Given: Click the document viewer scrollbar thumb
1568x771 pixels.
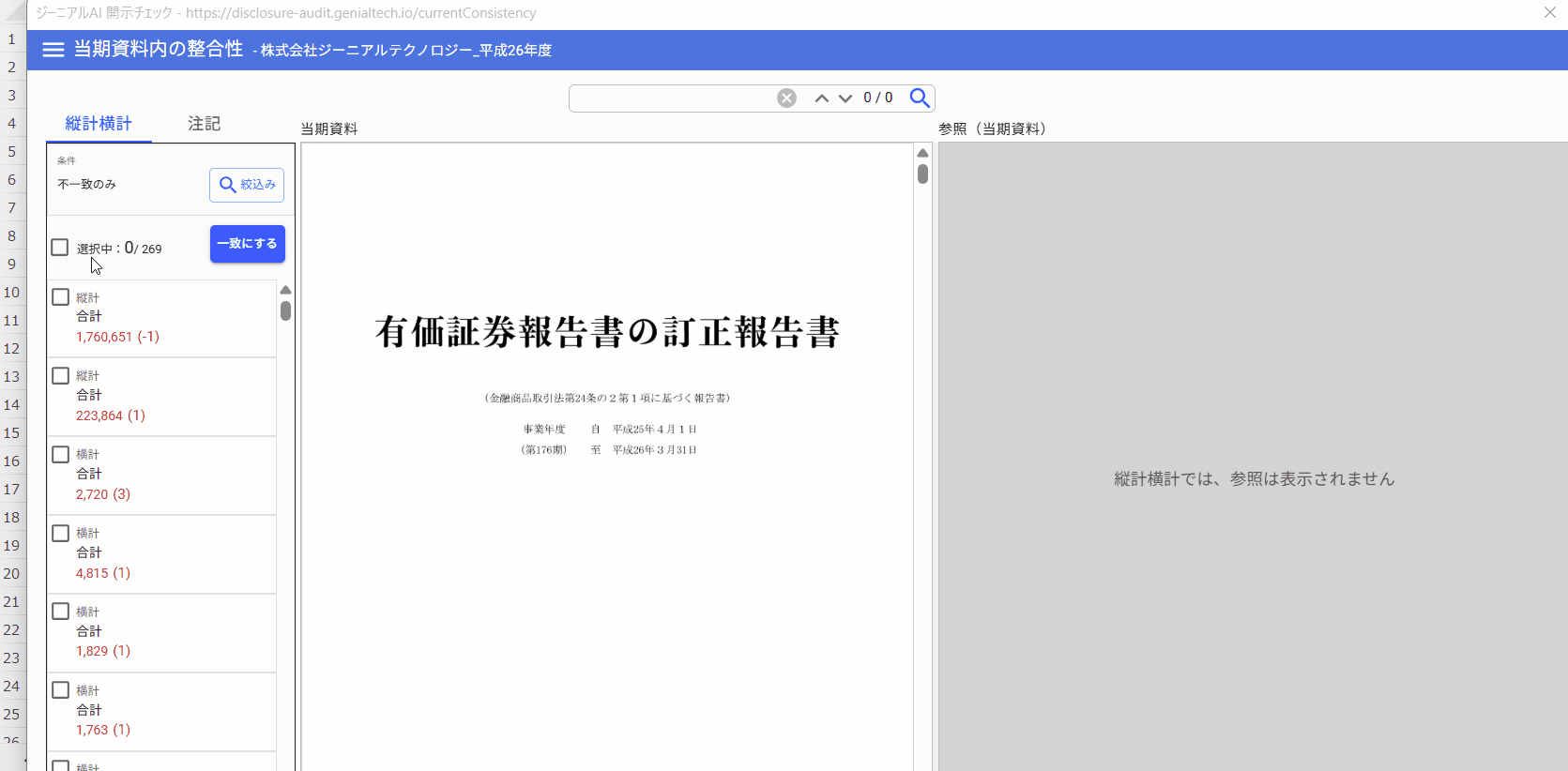Looking at the screenshot, I should 922,174.
